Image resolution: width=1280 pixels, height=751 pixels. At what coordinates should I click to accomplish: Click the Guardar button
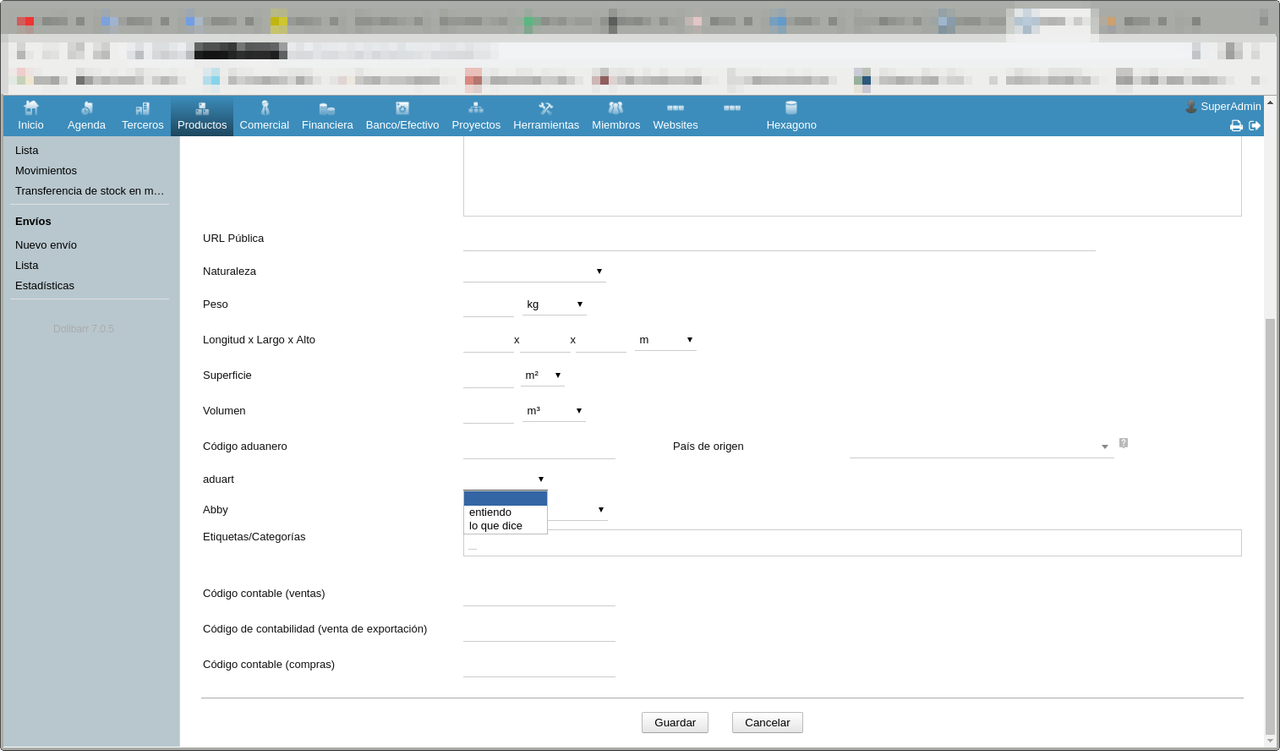(x=675, y=722)
